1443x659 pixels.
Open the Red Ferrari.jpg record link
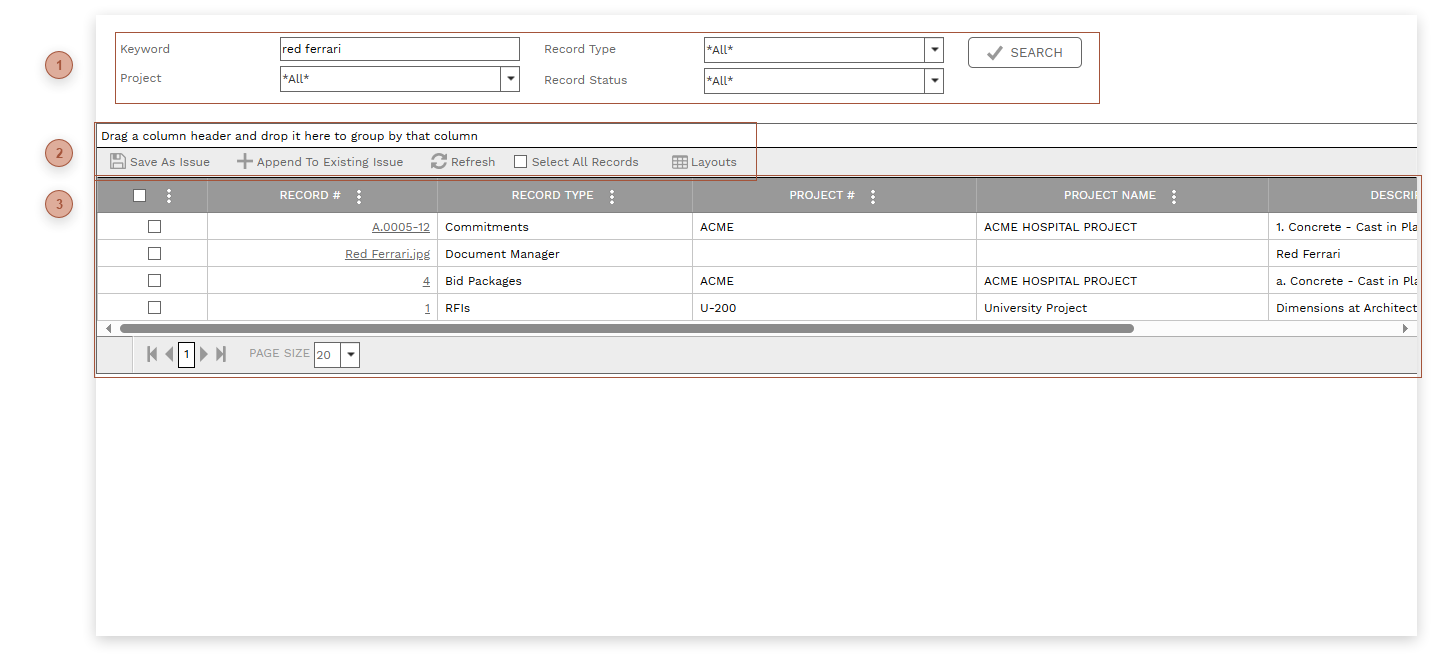[x=387, y=254]
